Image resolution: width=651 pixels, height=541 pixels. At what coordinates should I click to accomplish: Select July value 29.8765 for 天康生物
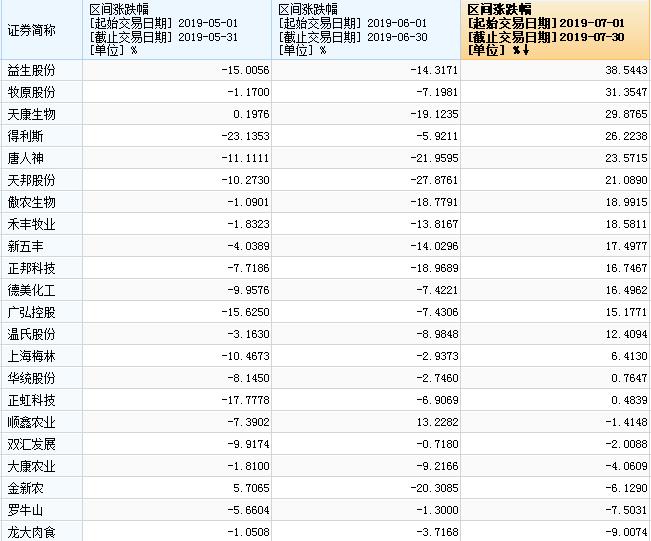coord(626,114)
